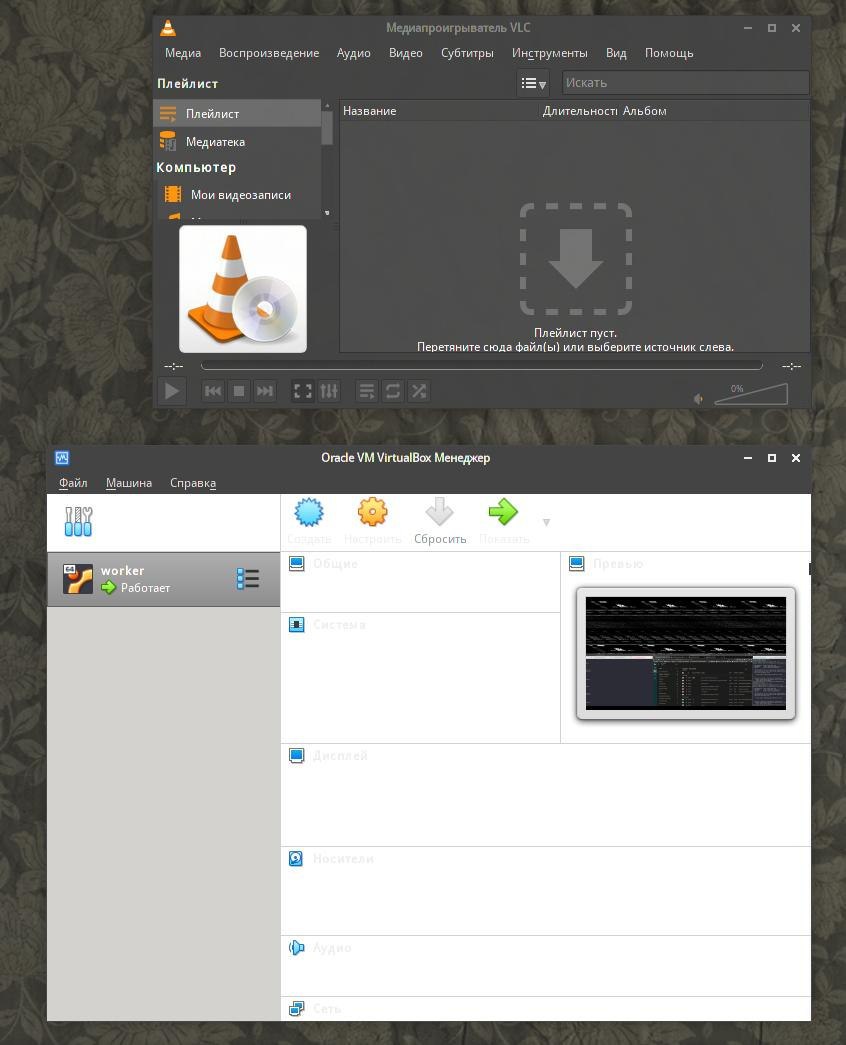Click the Дисплей section monitor icon

click(297, 755)
